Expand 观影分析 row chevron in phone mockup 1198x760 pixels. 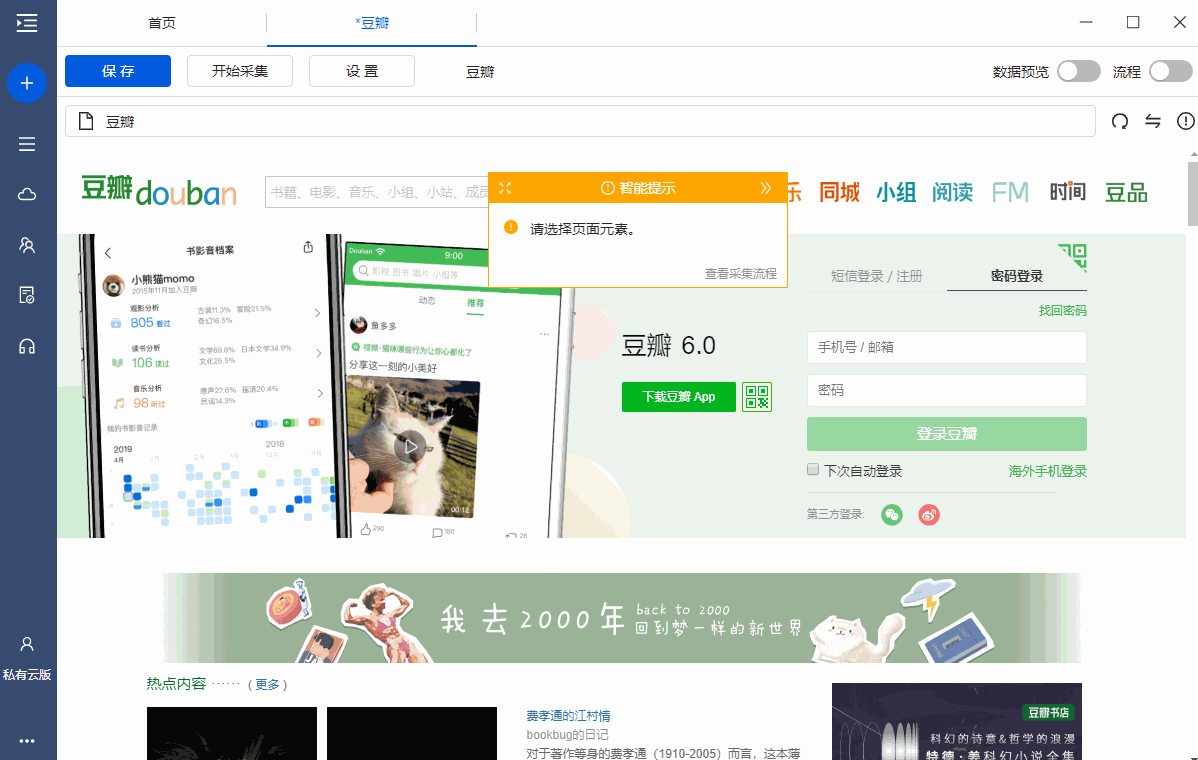click(x=317, y=313)
